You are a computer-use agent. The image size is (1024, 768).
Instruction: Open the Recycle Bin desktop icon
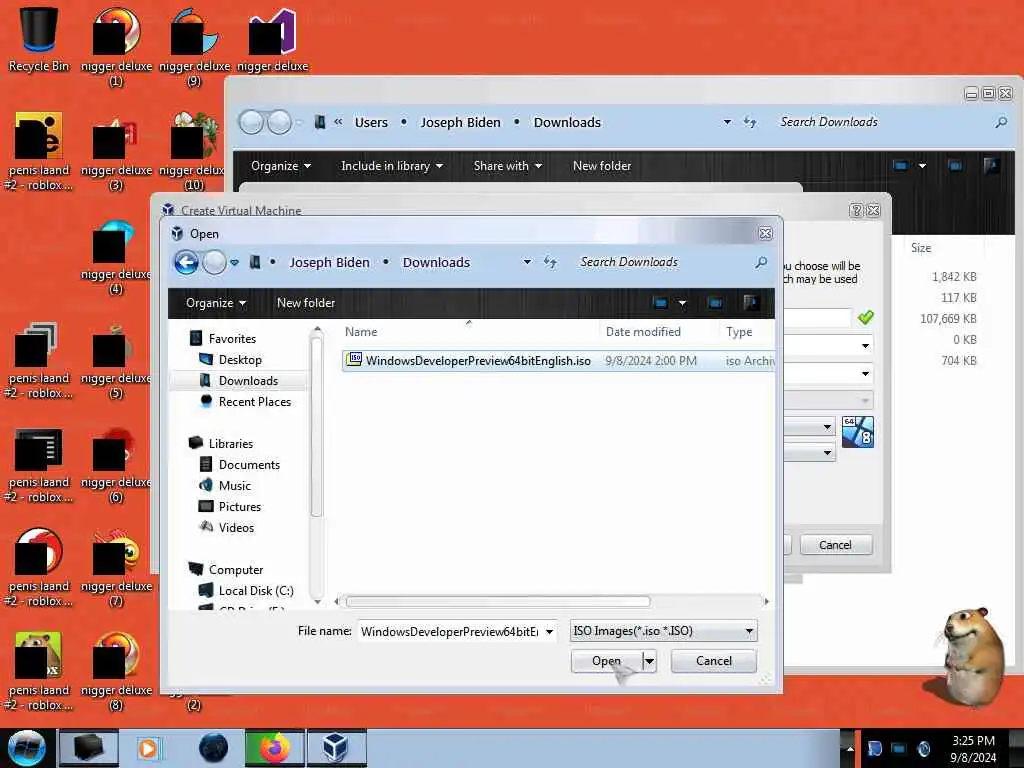point(39,37)
